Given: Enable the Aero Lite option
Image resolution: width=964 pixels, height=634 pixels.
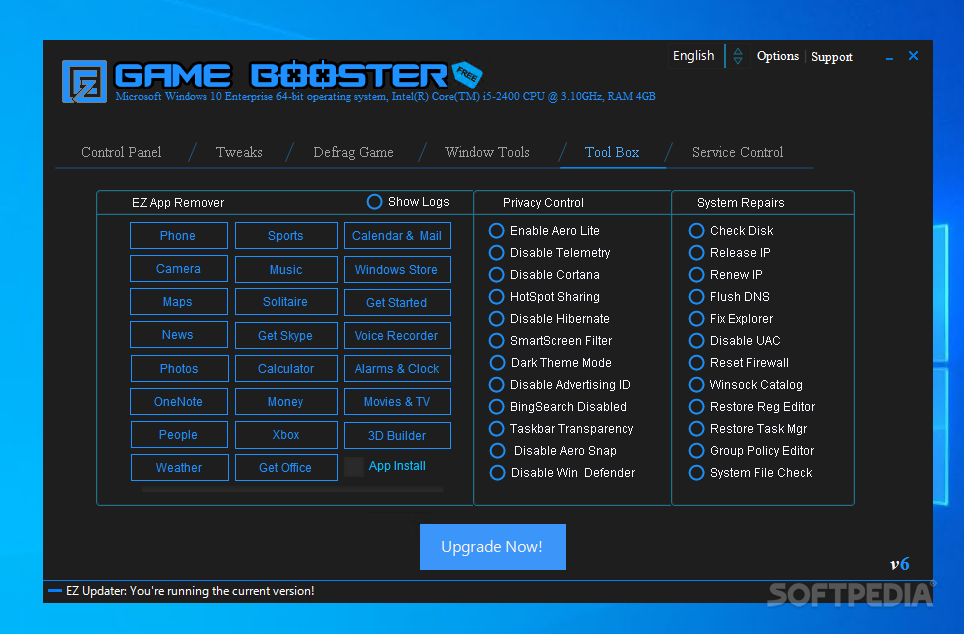Looking at the screenshot, I should [x=496, y=231].
